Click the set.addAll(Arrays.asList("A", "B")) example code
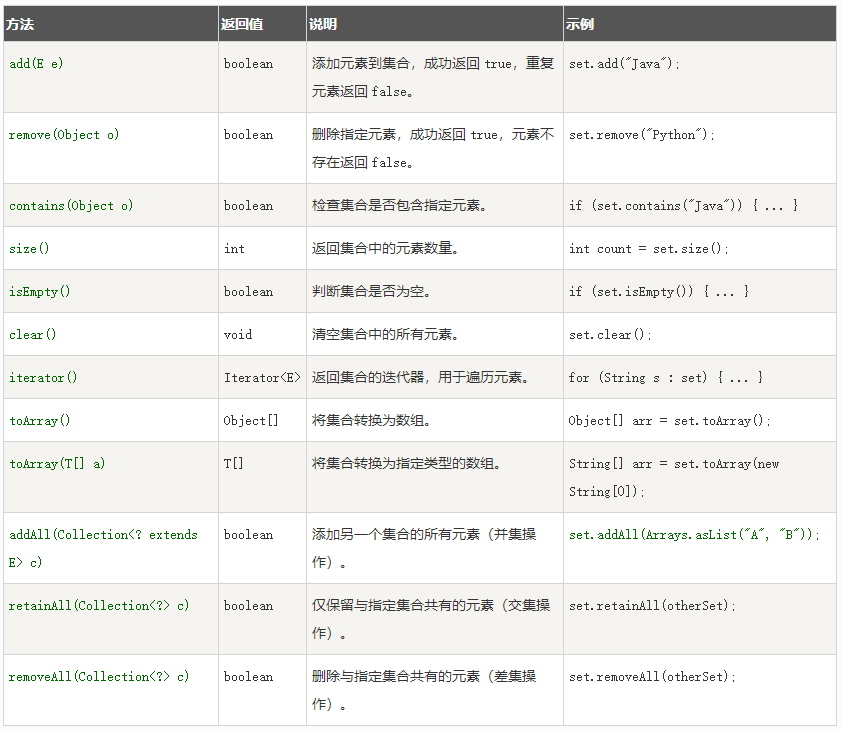 click(x=694, y=534)
